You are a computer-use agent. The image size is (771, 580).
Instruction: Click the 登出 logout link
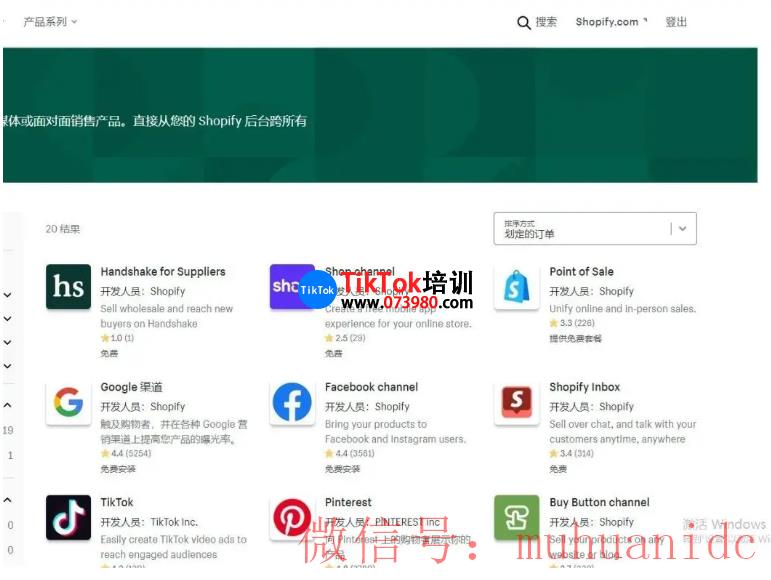[676, 22]
